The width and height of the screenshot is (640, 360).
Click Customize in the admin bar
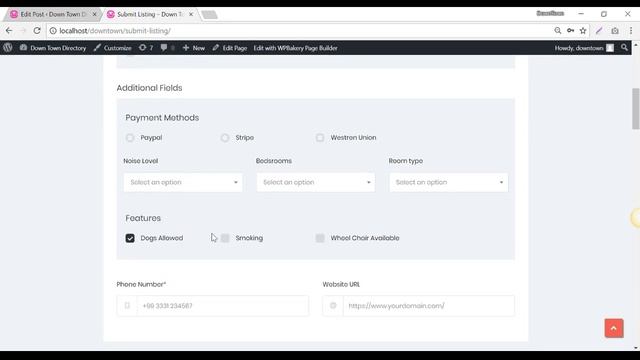(x=113, y=48)
